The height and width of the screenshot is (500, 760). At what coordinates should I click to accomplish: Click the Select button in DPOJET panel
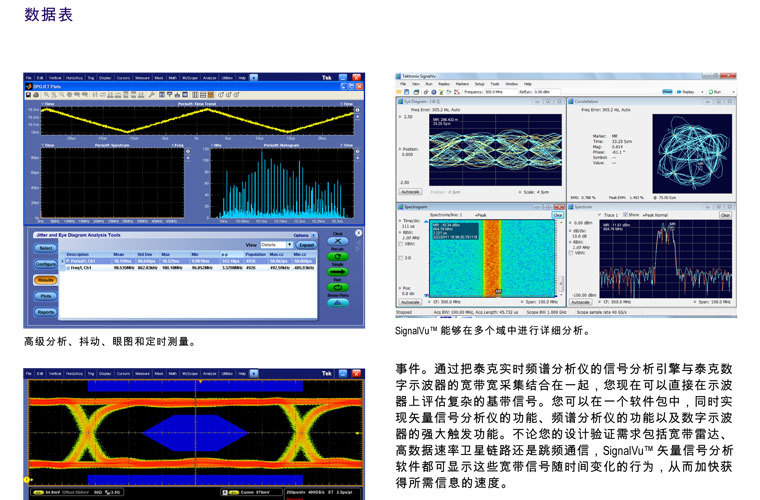pyautogui.click(x=46, y=249)
